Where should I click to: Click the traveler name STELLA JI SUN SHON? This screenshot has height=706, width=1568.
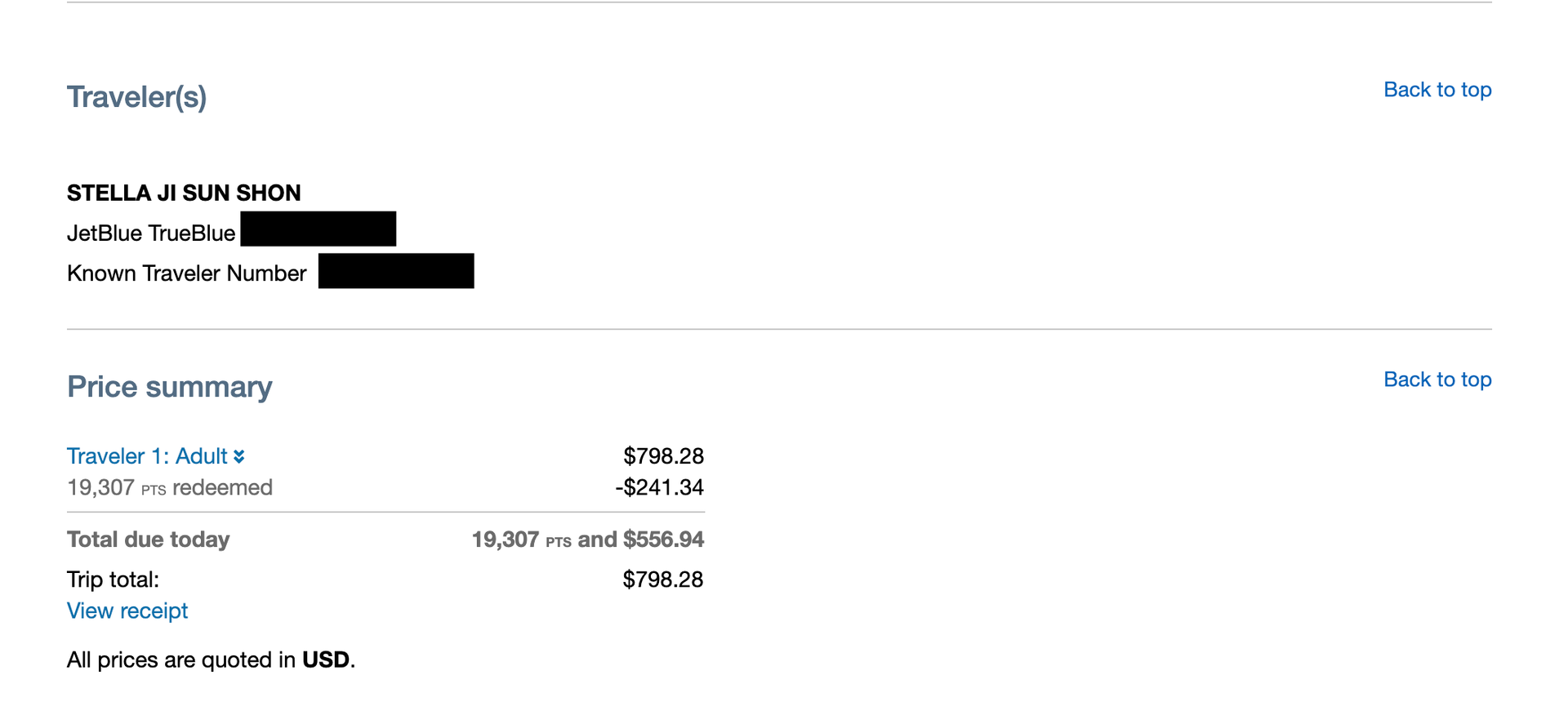184,193
